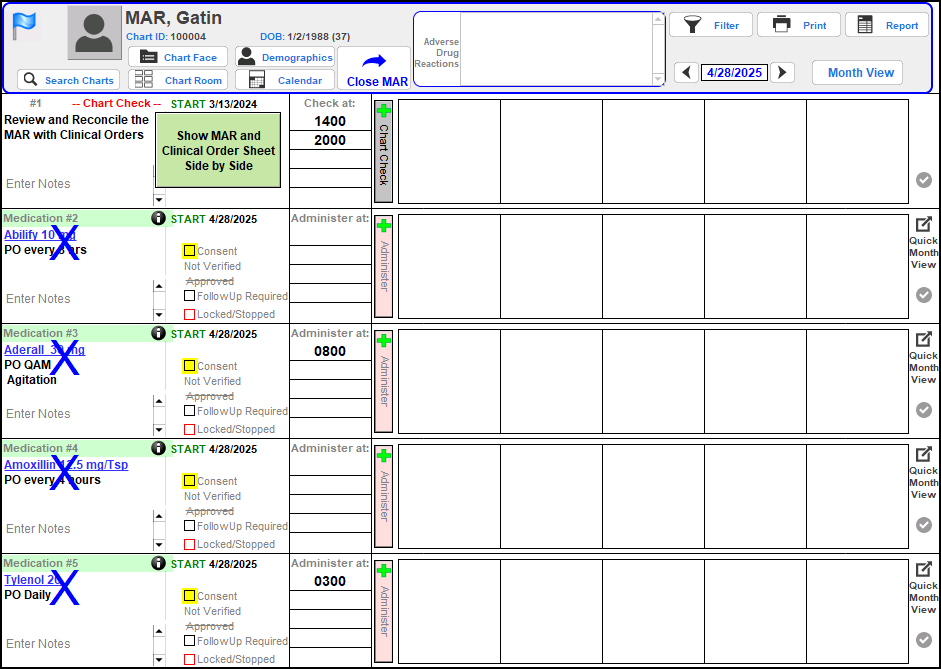Open the Chart Face view
The width and height of the screenshot is (941, 669).
178,58
